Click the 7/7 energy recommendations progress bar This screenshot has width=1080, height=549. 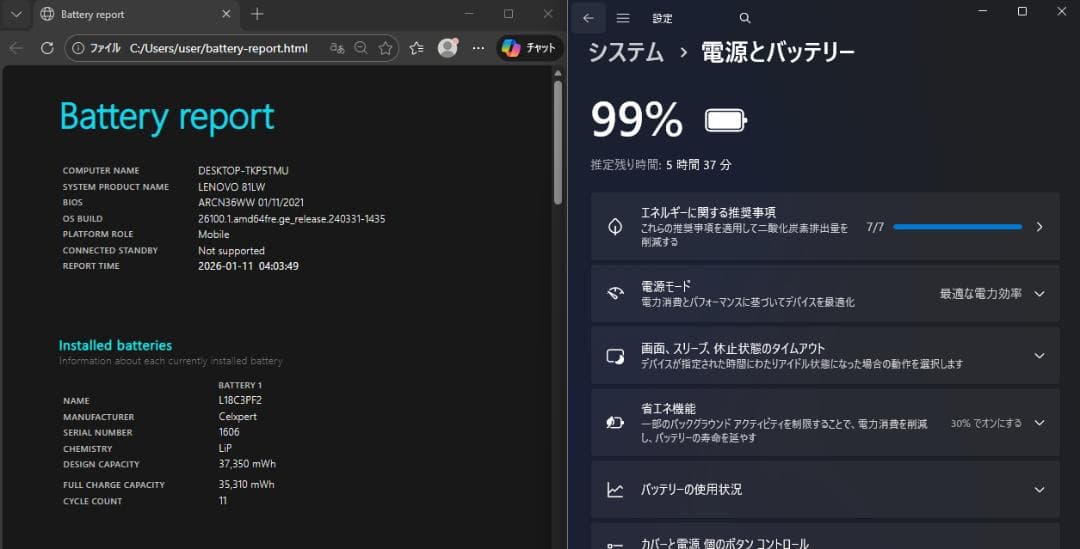957,227
